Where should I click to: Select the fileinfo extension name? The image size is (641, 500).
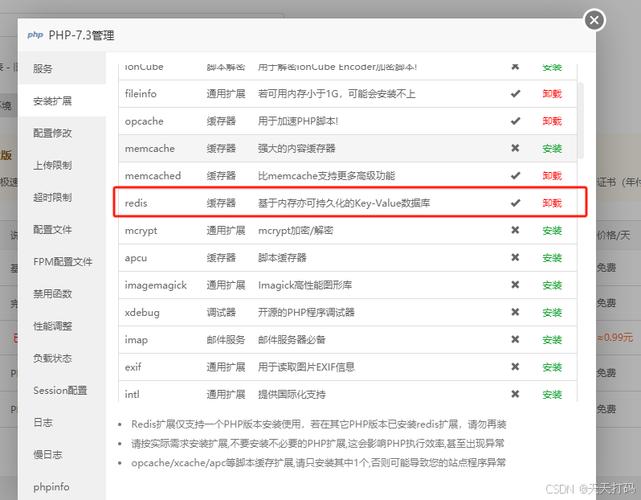[x=141, y=94]
